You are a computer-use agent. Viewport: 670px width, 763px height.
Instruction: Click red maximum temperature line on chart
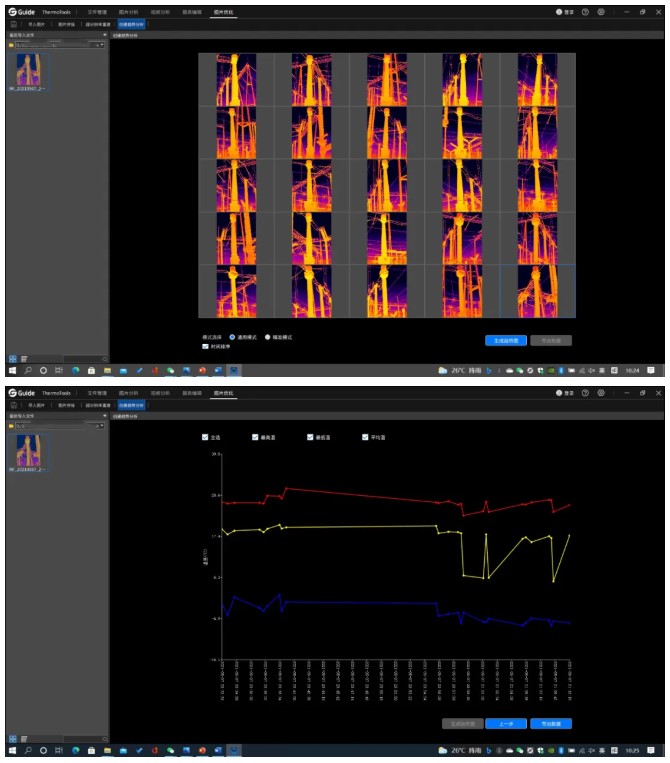click(x=362, y=495)
